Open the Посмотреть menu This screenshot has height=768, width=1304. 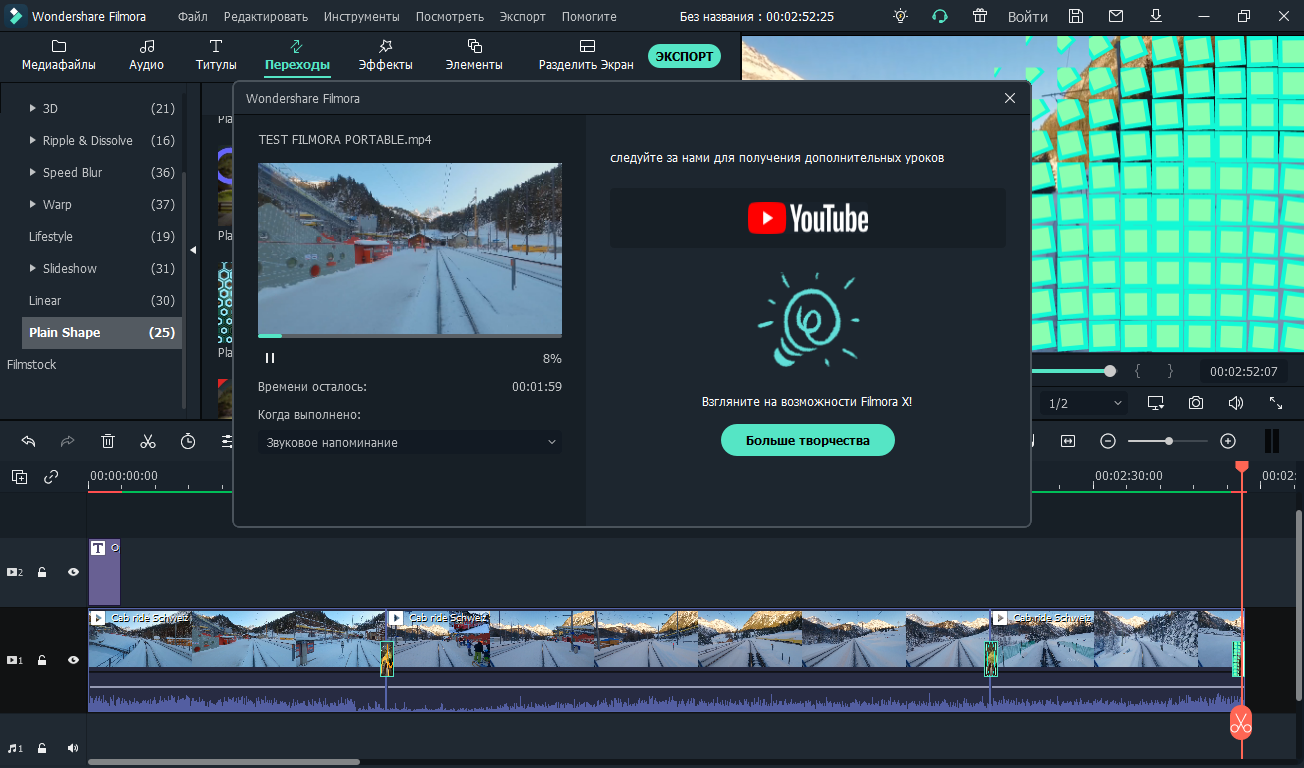pos(450,17)
